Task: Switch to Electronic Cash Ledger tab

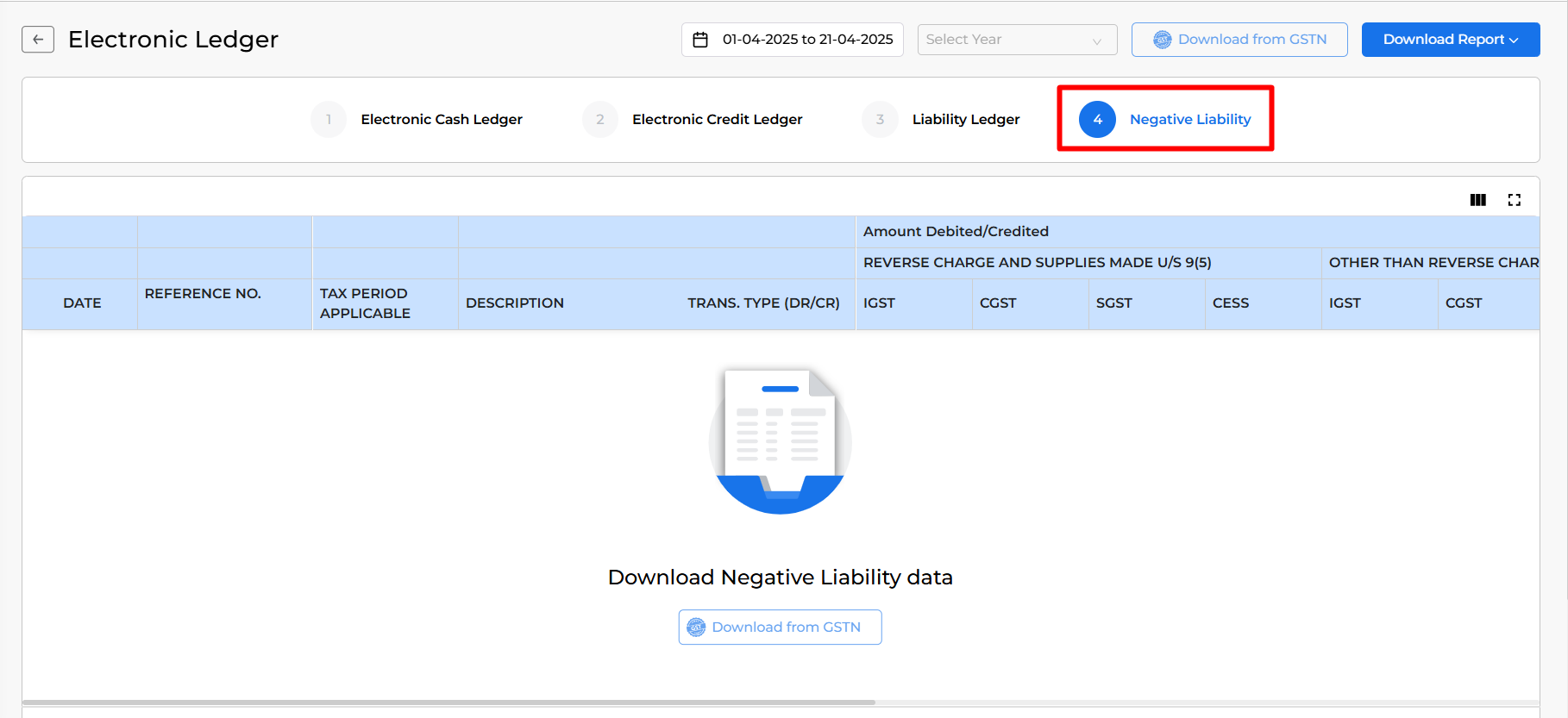Action: tap(441, 120)
